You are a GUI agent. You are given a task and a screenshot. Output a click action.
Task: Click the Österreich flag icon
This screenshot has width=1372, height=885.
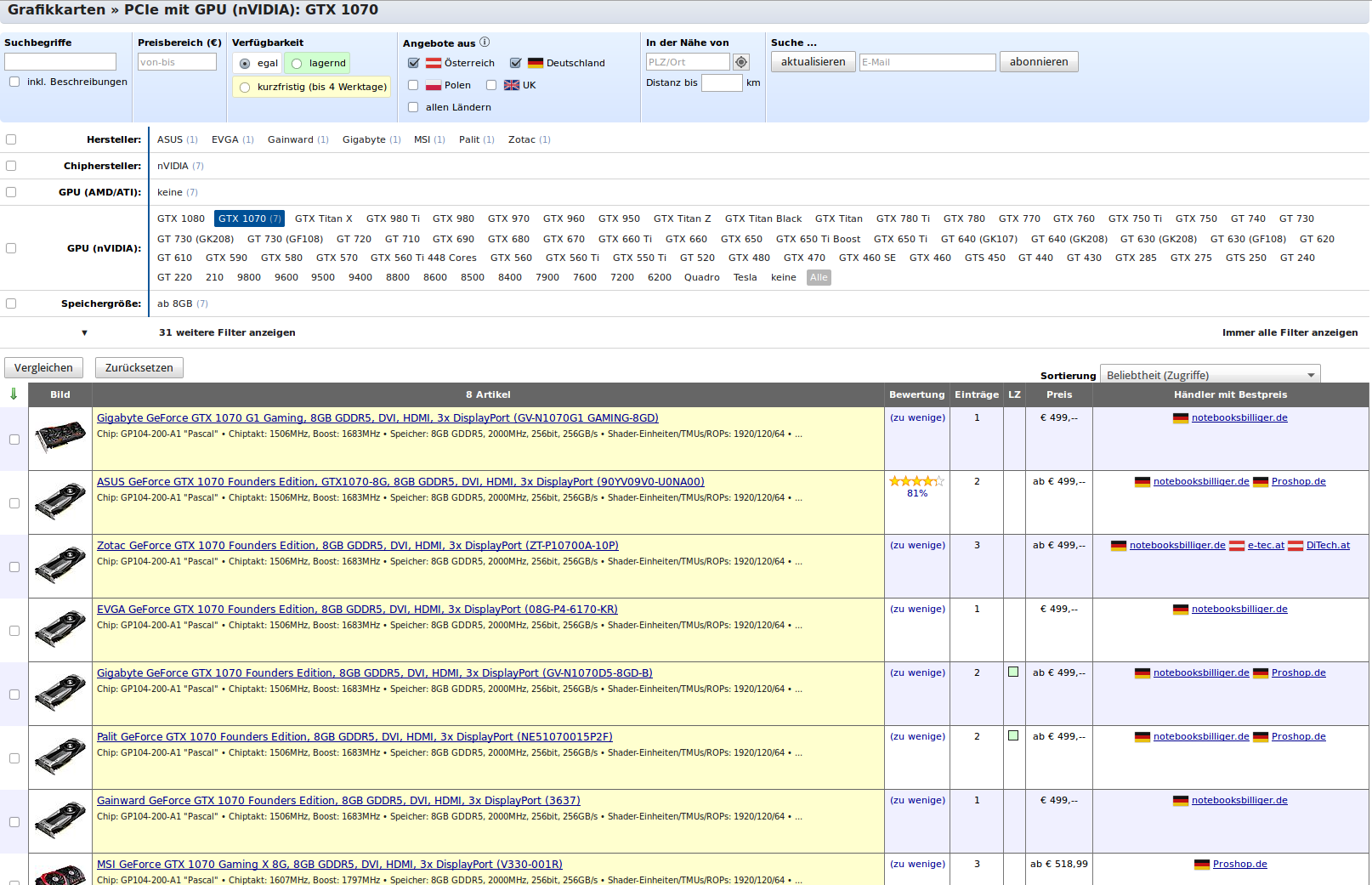click(x=434, y=63)
